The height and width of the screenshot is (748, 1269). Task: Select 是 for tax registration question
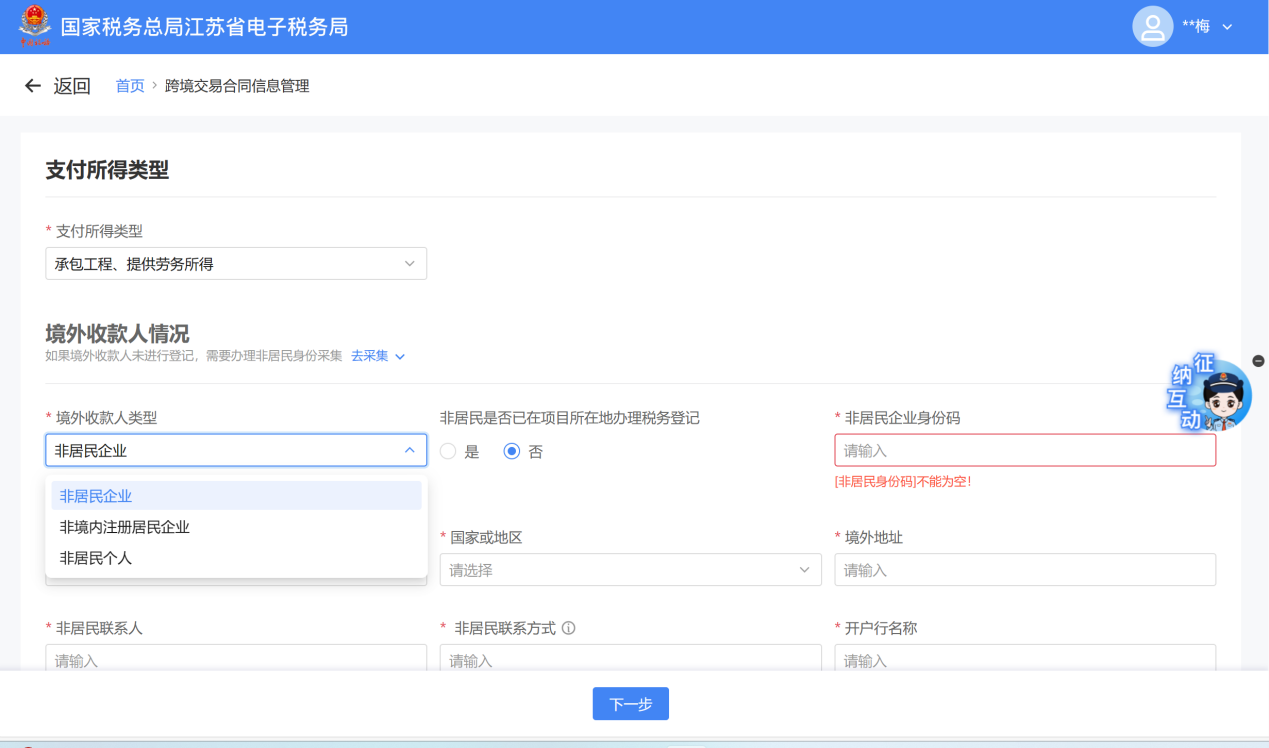click(x=449, y=451)
